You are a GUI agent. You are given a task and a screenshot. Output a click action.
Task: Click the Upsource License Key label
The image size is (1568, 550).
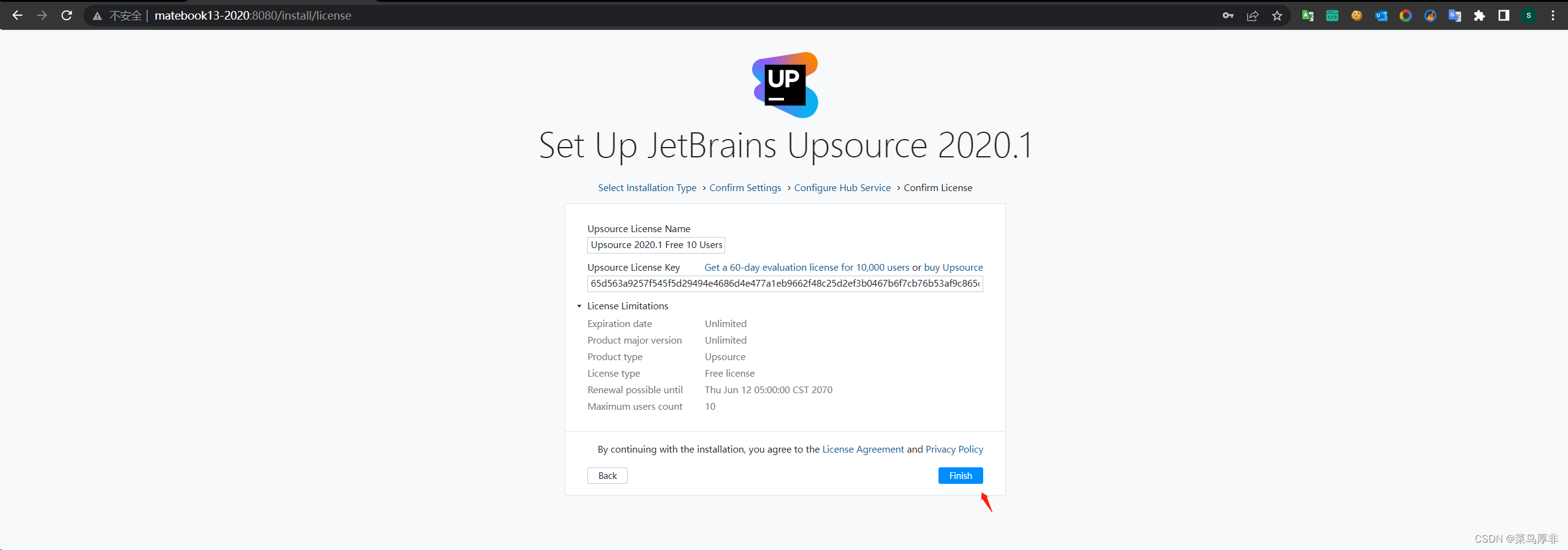click(x=634, y=268)
